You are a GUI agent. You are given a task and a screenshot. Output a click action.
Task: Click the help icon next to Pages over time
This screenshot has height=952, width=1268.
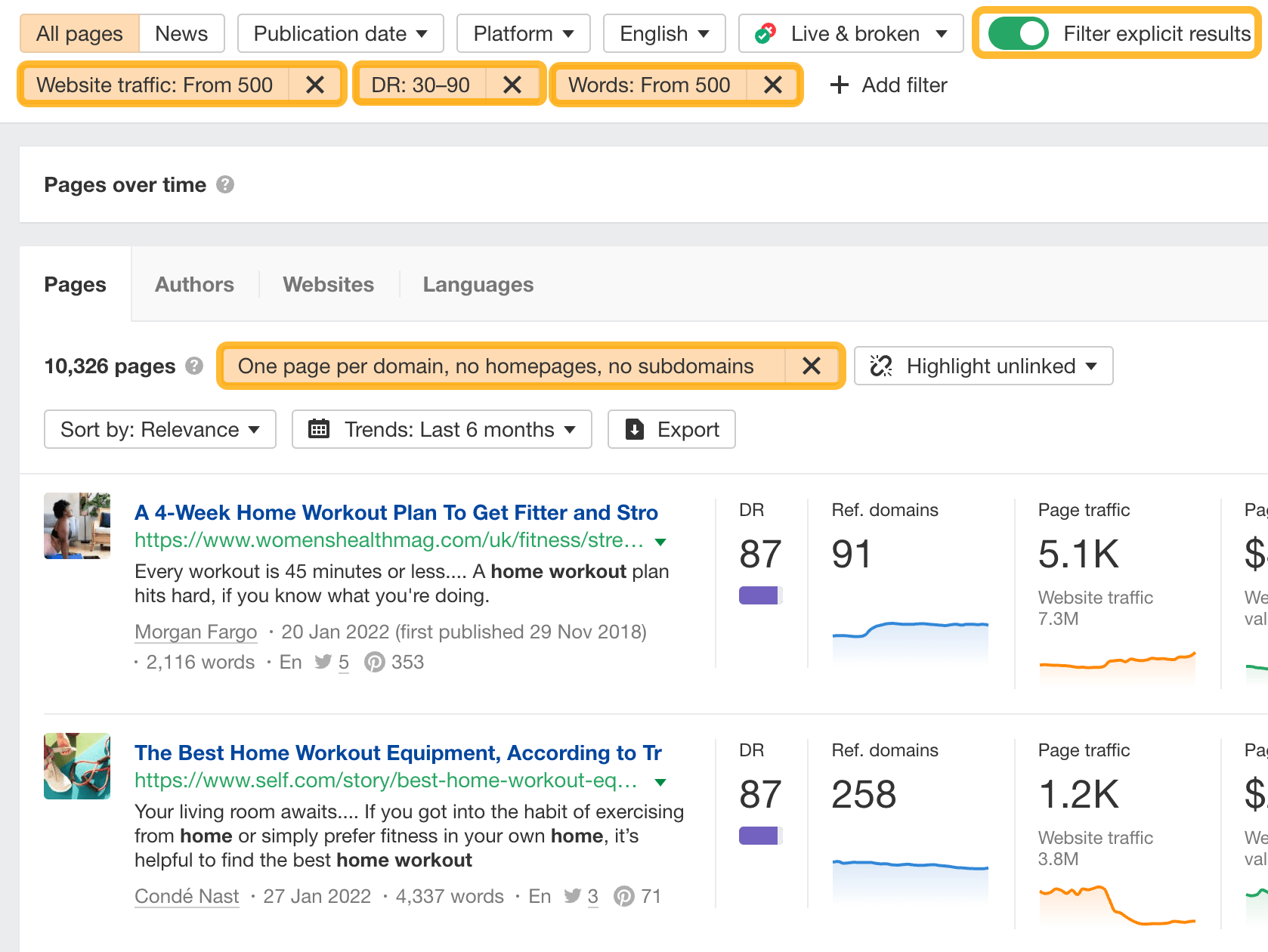click(x=225, y=184)
